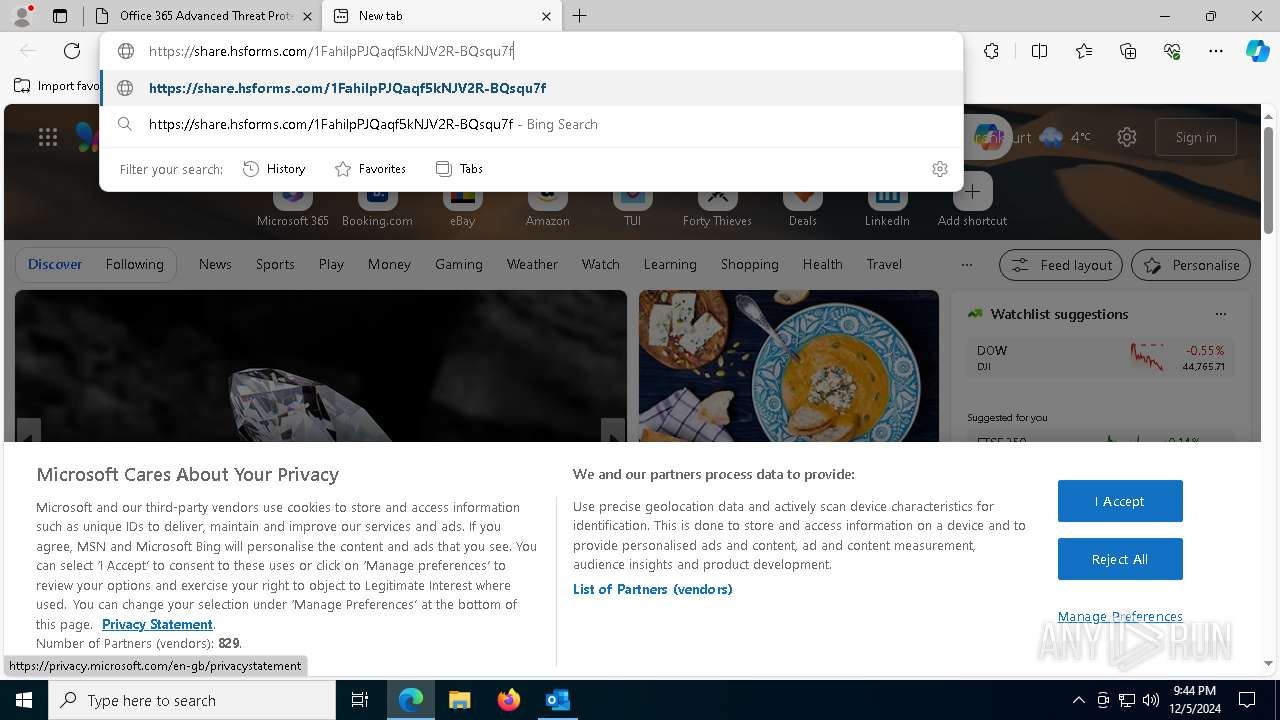Open Browser essentials icon
This screenshot has height=720, width=1280.
pos(1172,51)
